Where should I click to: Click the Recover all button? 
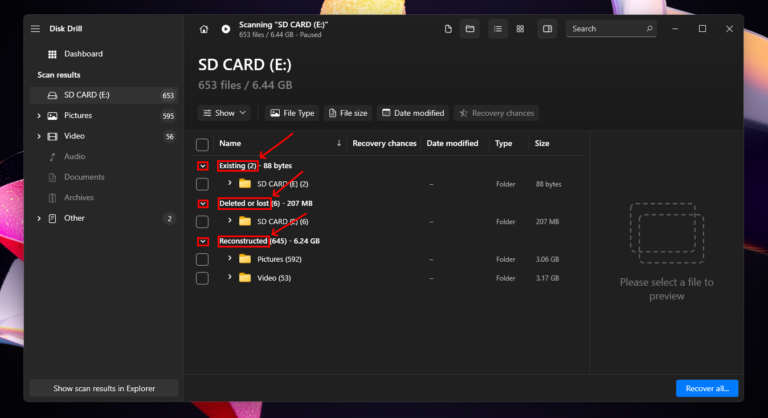707,388
